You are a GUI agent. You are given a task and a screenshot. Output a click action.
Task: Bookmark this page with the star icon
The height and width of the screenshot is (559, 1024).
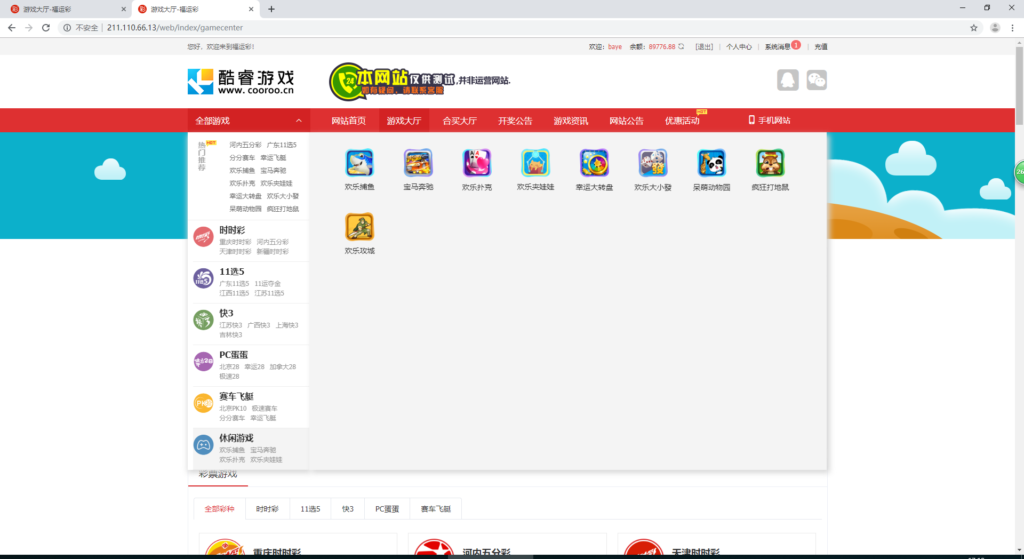click(974, 27)
